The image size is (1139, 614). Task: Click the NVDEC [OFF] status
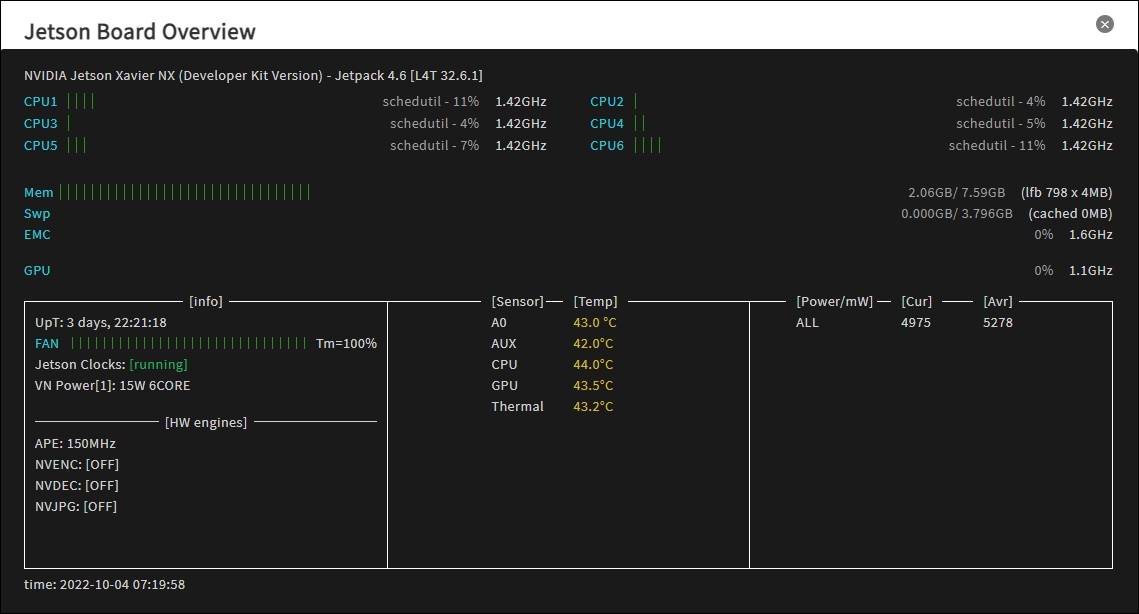coord(102,485)
